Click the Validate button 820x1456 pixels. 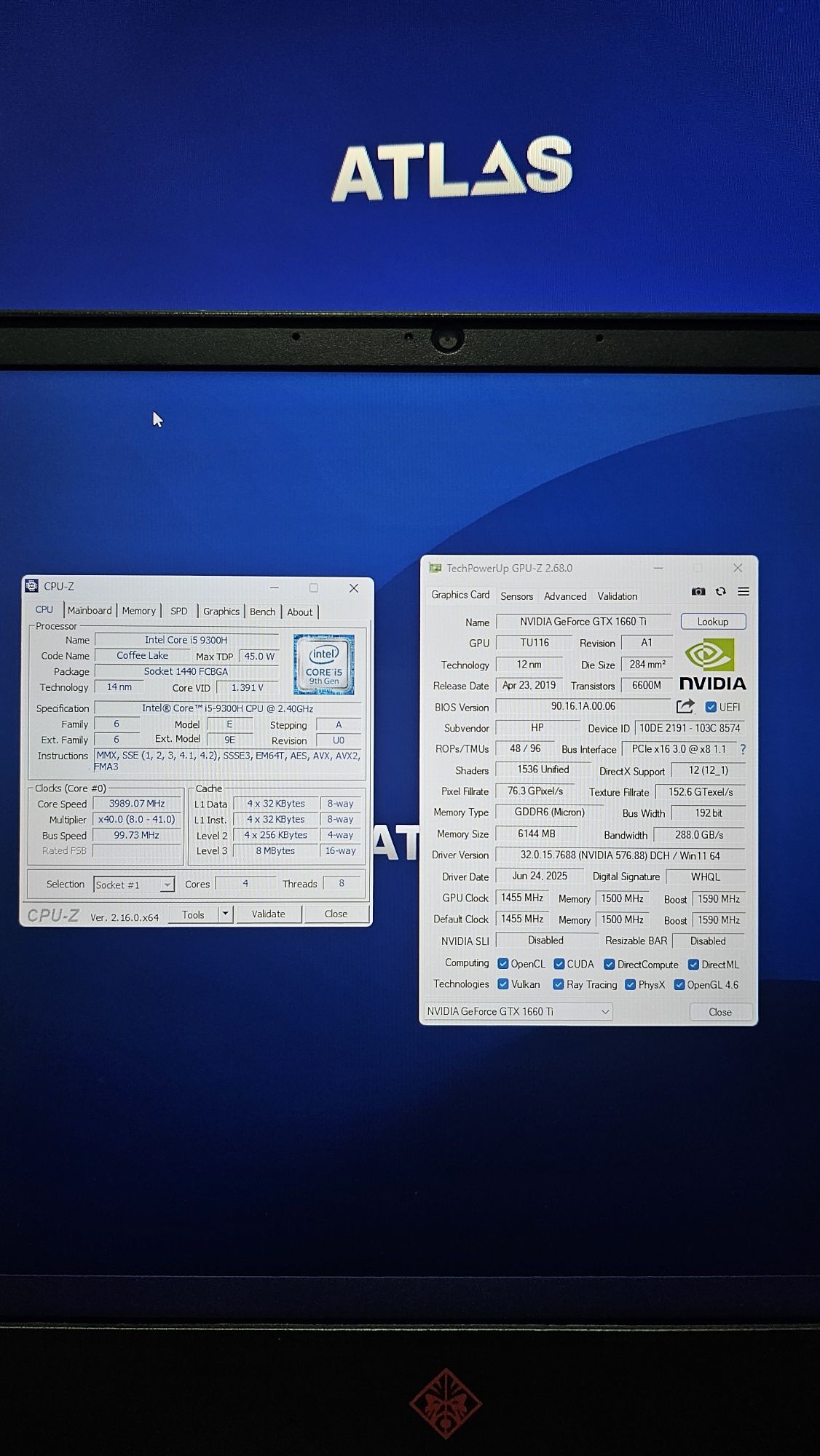tap(269, 914)
